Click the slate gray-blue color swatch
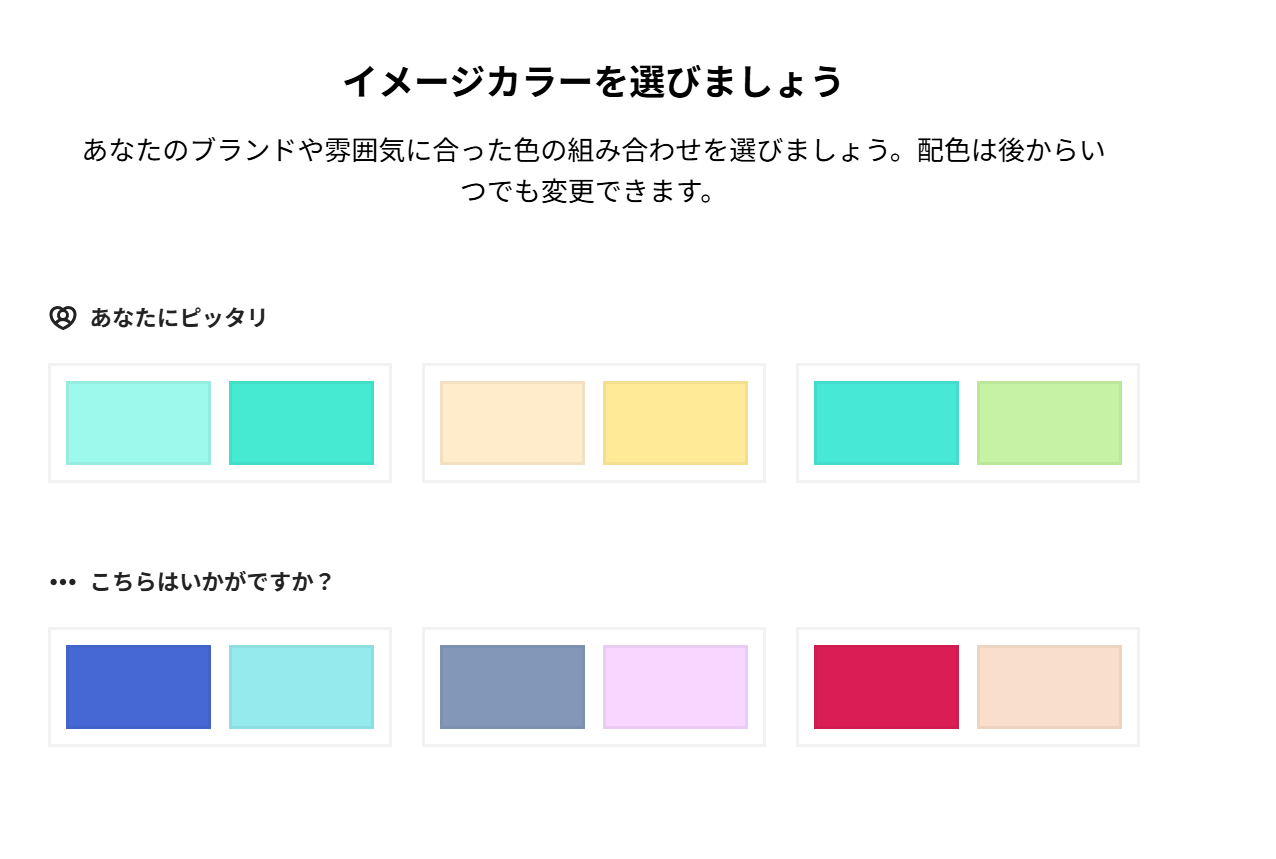This screenshot has height=859, width=1276. [512, 687]
